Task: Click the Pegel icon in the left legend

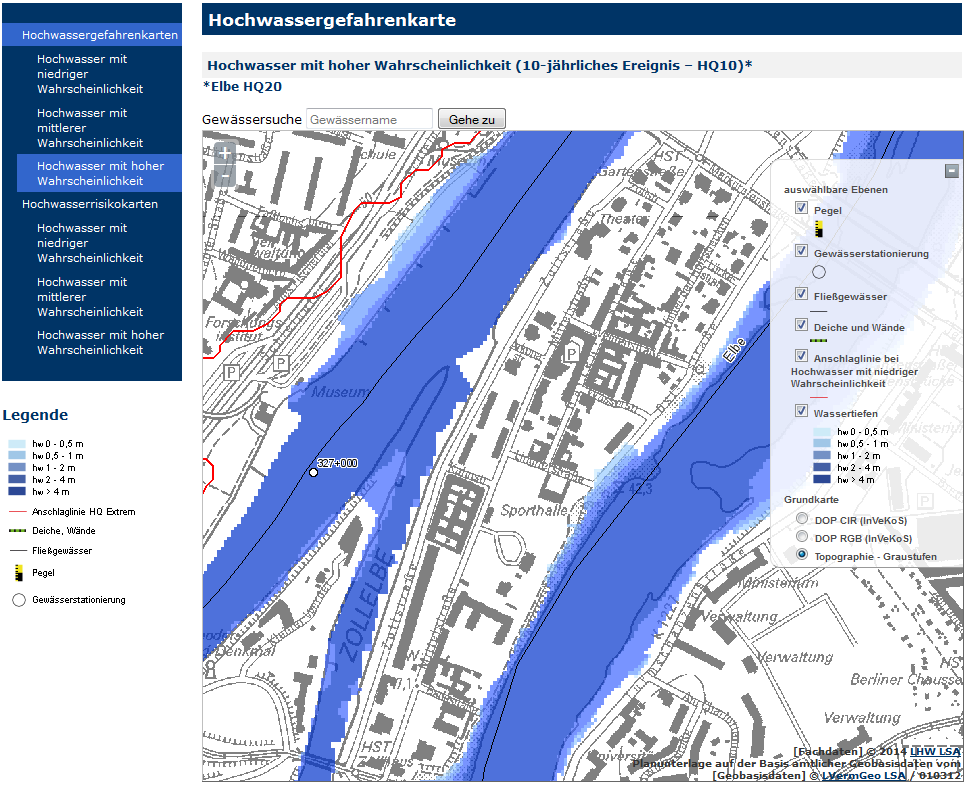Action: coord(18,573)
